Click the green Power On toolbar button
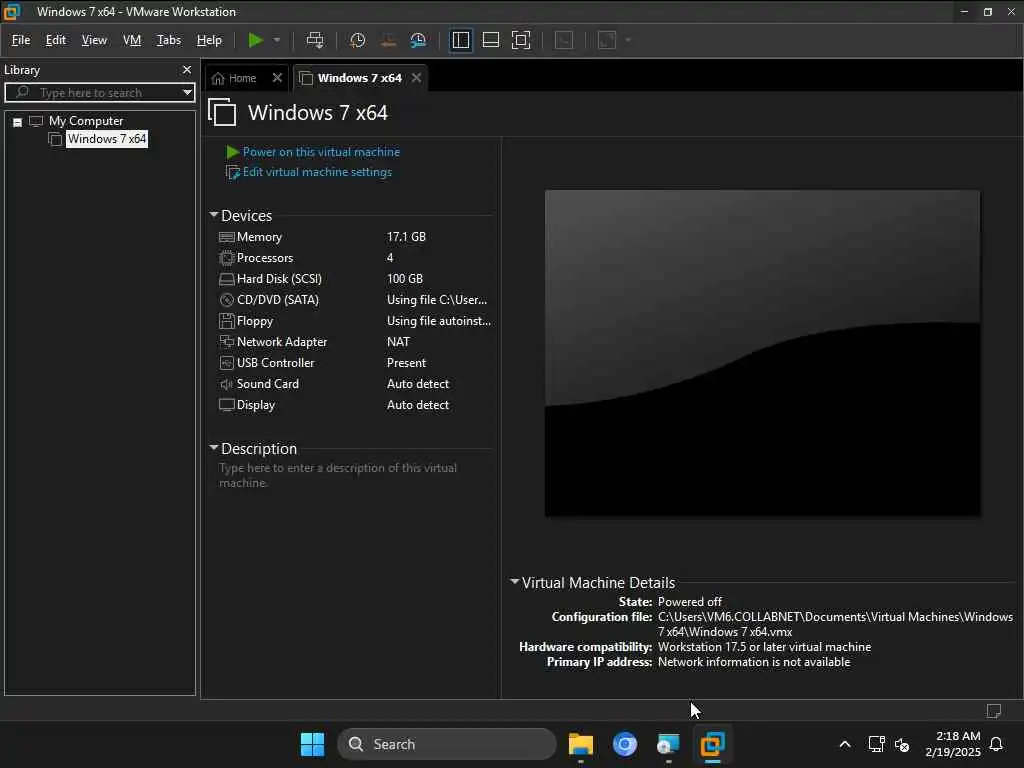 (x=255, y=40)
